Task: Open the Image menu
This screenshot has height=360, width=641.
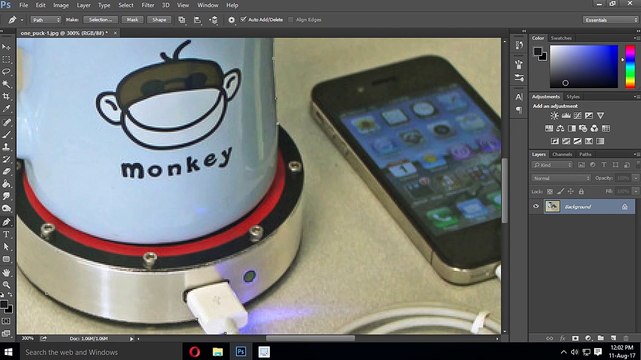Action: point(61,5)
